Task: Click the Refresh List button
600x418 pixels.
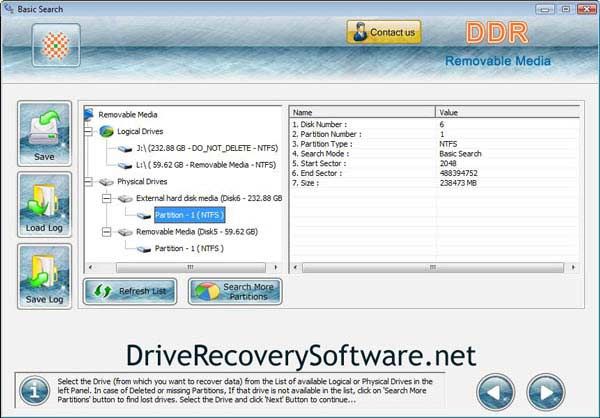Action: tap(130, 291)
